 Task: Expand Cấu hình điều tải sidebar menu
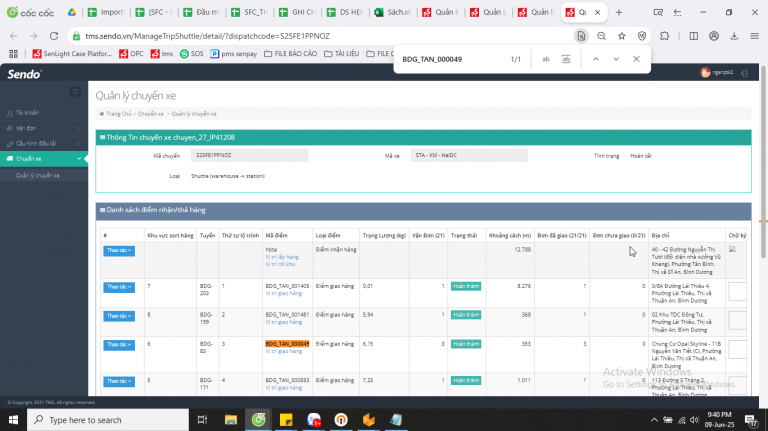44,144
